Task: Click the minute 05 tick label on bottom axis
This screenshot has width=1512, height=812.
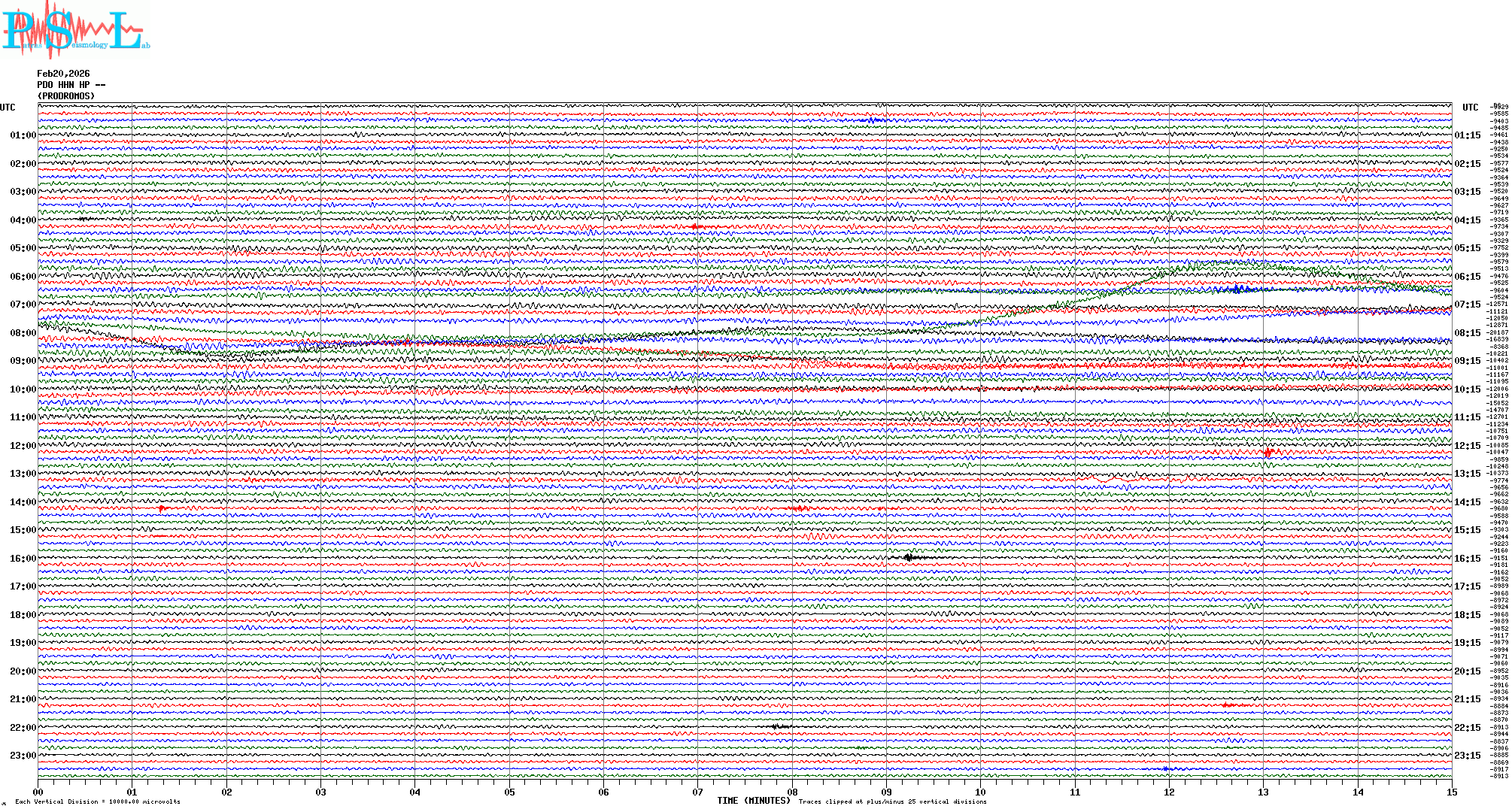Action: 509,792
